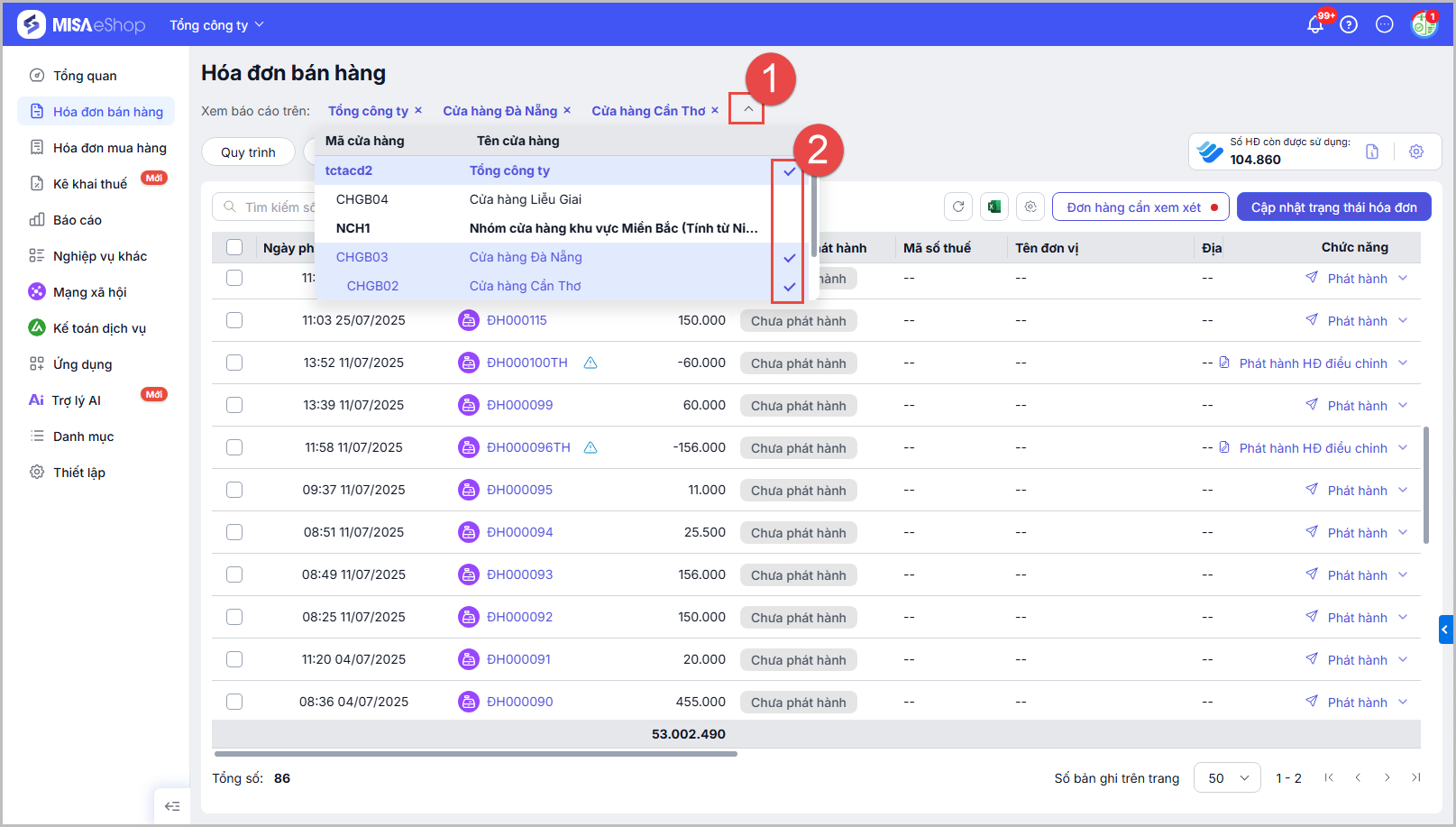Open the help question mark icon
This screenshot has width=1456, height=827.
(x=1349, y=25)
